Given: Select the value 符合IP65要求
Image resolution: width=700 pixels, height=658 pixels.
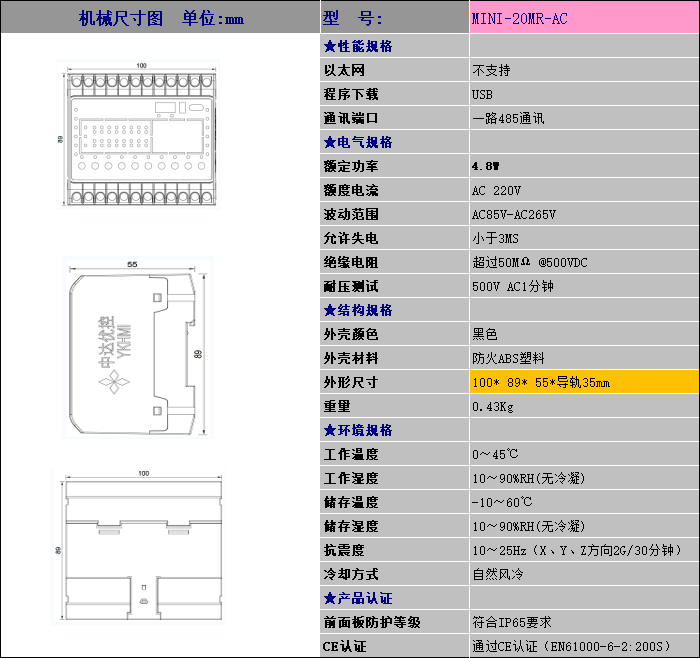Looking at the screenshot, I should click(512, 622).
